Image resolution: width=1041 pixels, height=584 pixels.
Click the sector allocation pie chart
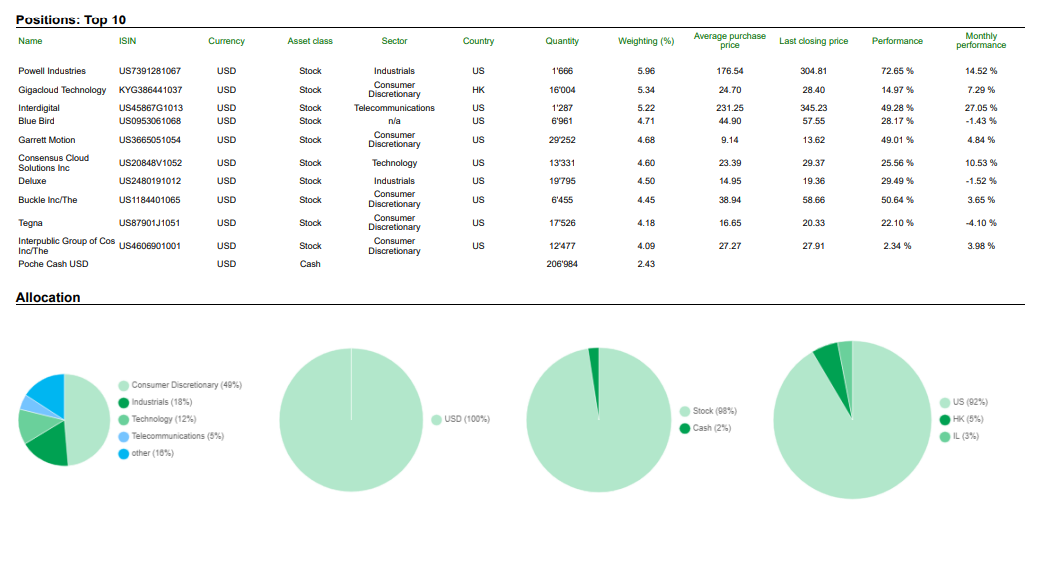click(64, 420)
